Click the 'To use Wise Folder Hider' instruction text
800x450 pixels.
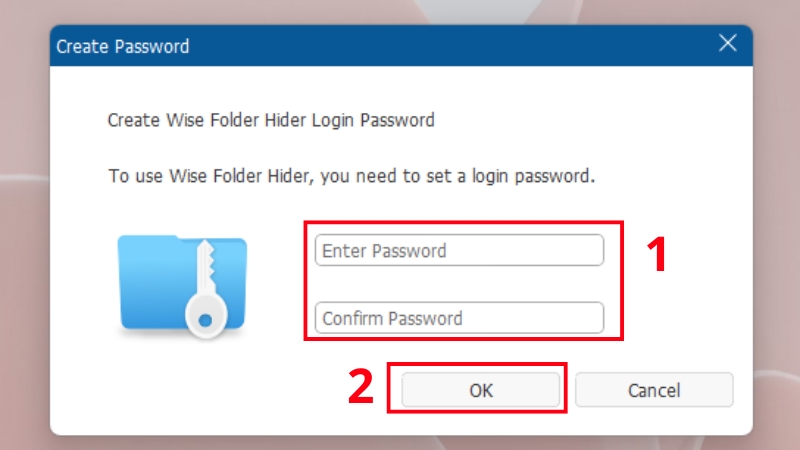pos(352,177)
